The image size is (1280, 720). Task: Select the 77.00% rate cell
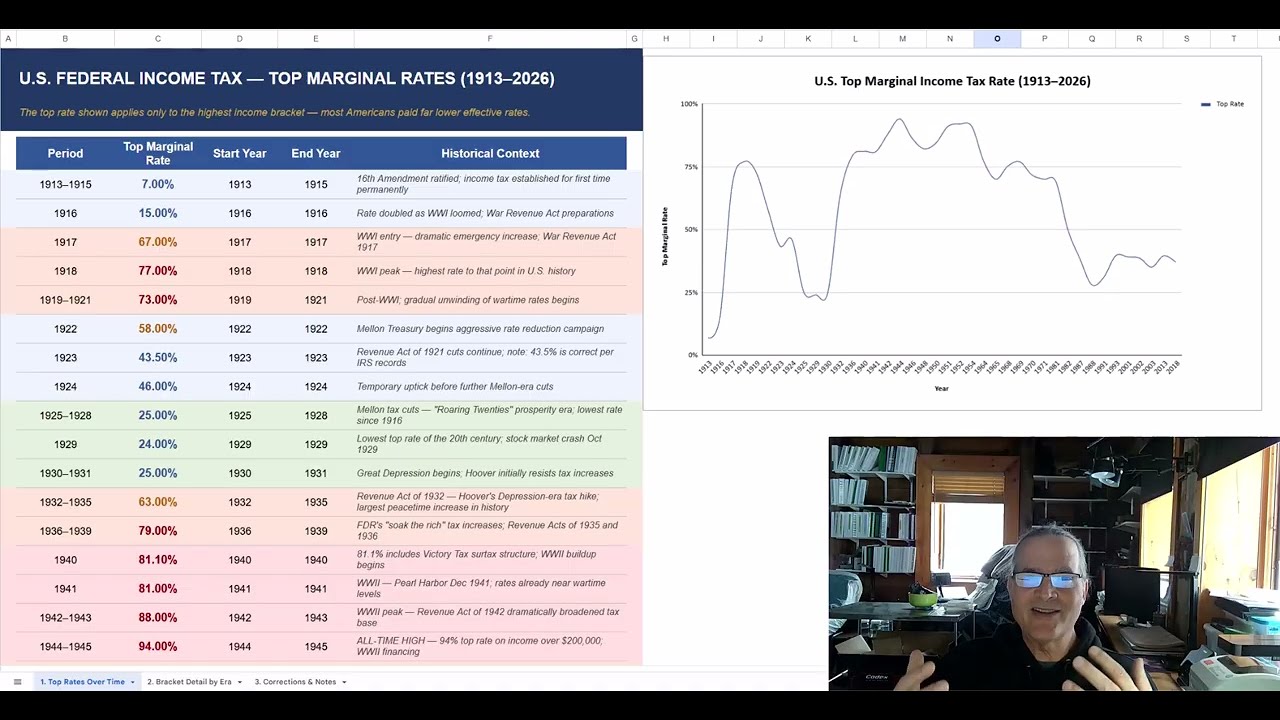[158, 271]
